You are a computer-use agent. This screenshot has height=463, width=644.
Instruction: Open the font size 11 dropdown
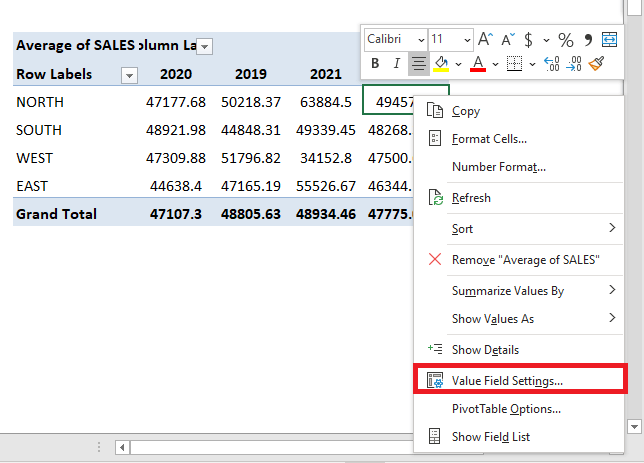(x=467, y=40)
